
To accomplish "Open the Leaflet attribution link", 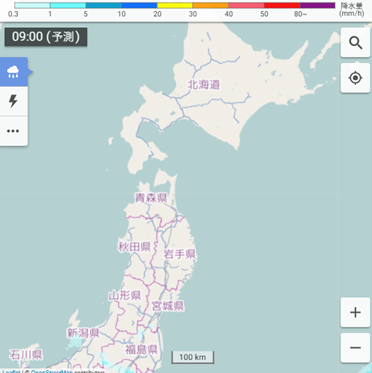I will tap(11, 371).
